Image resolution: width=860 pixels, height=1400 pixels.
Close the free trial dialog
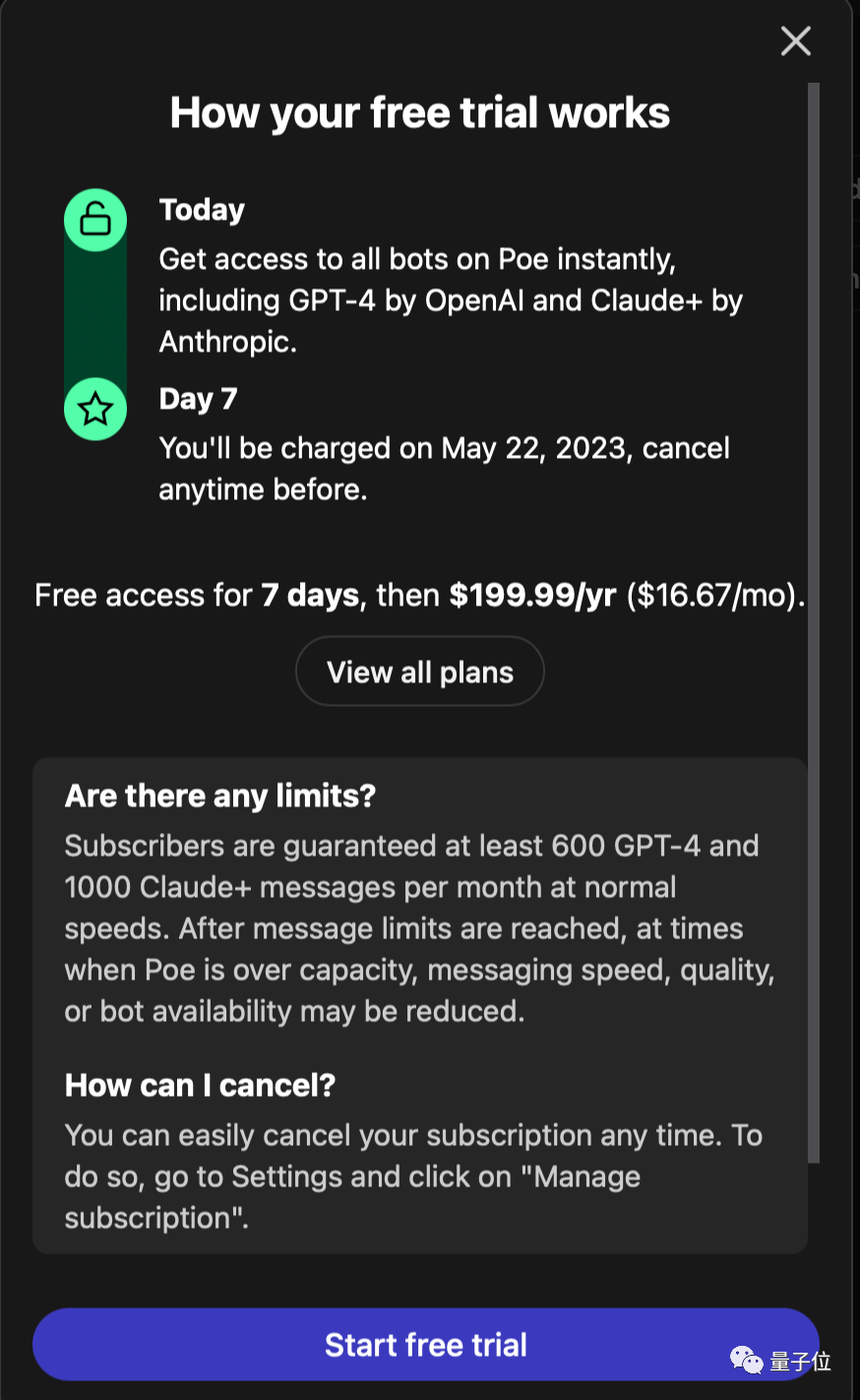[x=795, y=41]
